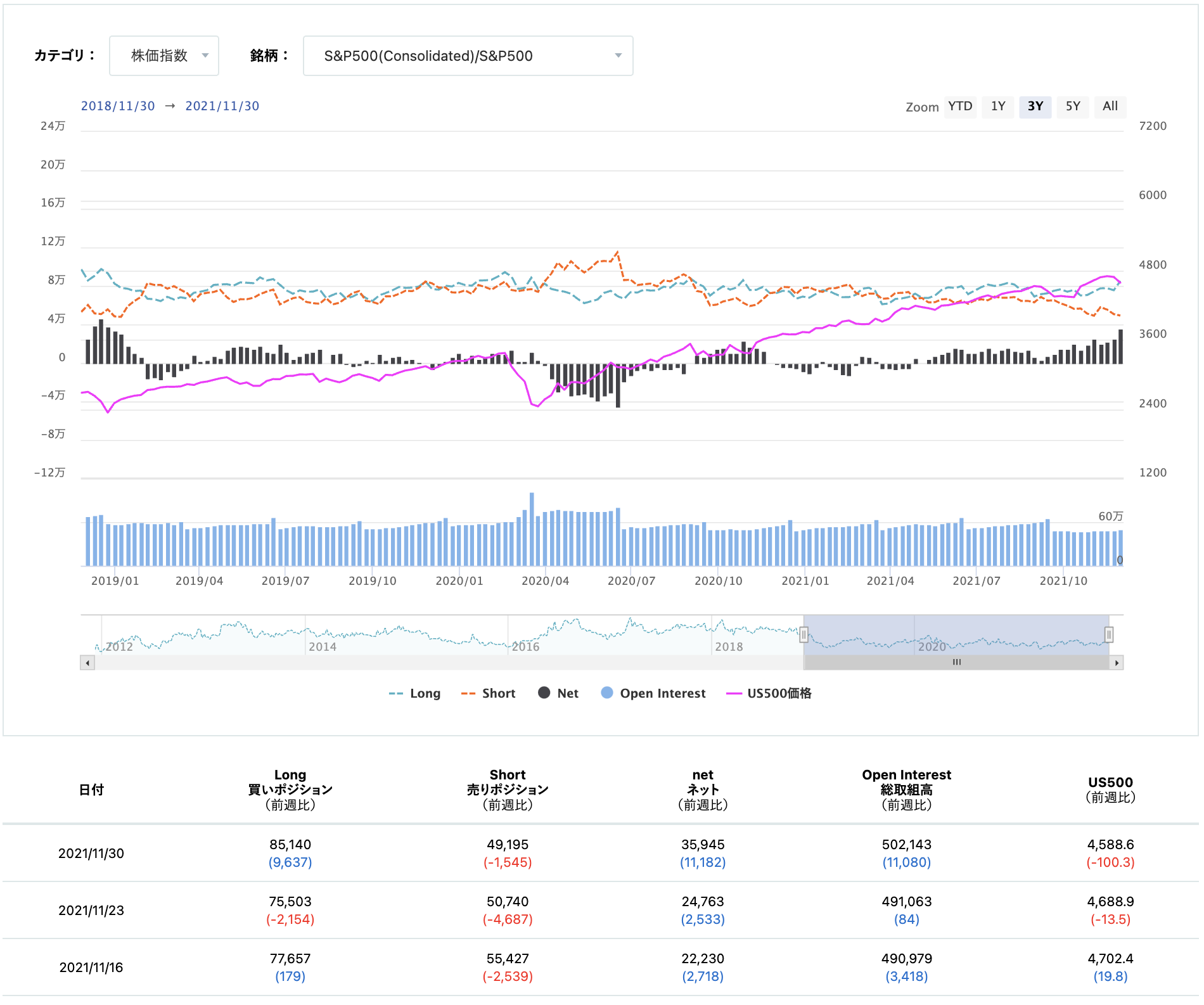Click the navigator right range handle

coord(1109,634)
